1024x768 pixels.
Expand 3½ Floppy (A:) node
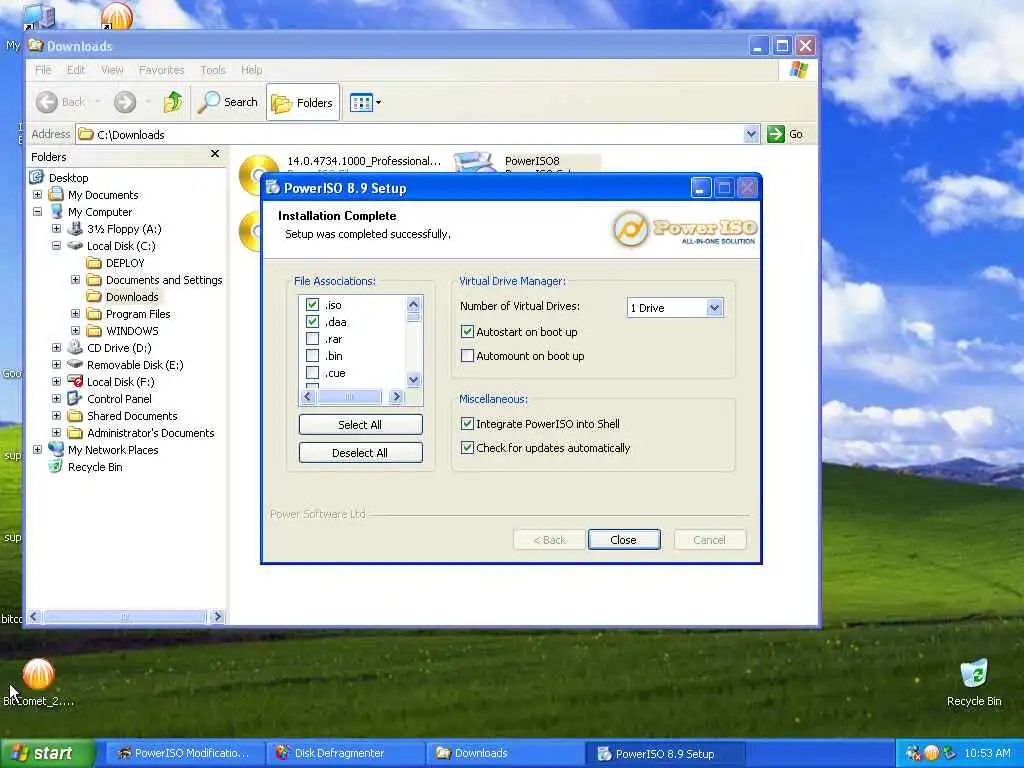pyautogui.click(x=56, y=229)
